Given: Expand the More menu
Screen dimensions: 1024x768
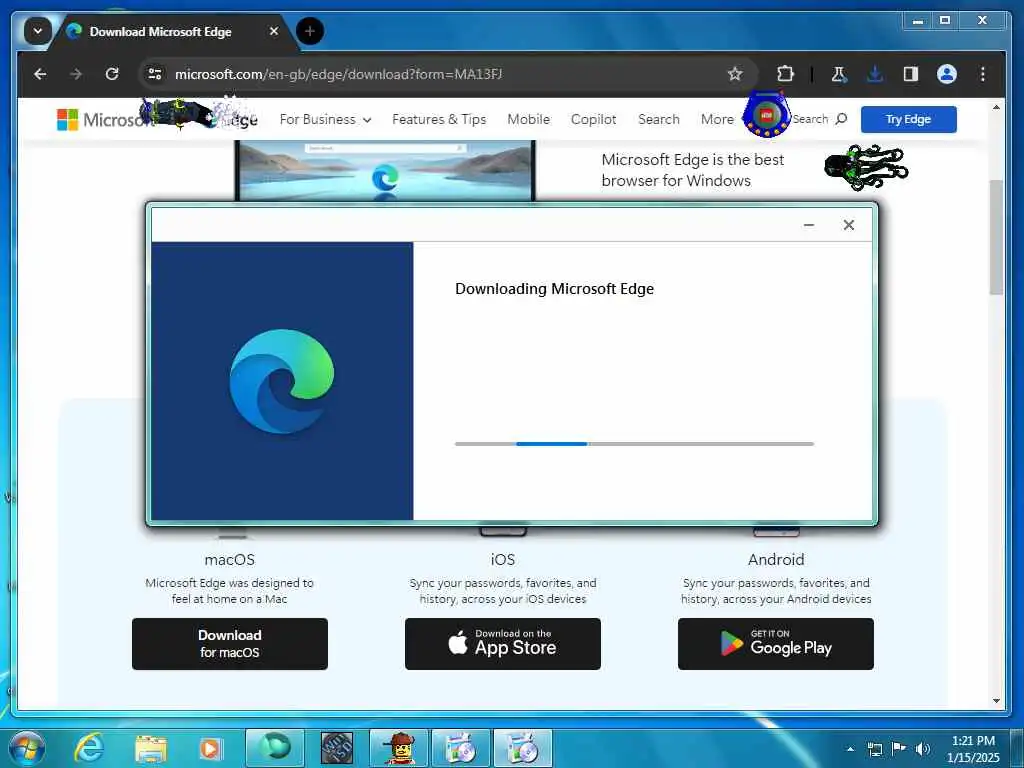Looking at the screenshot, I should click(x=717, y=120).
